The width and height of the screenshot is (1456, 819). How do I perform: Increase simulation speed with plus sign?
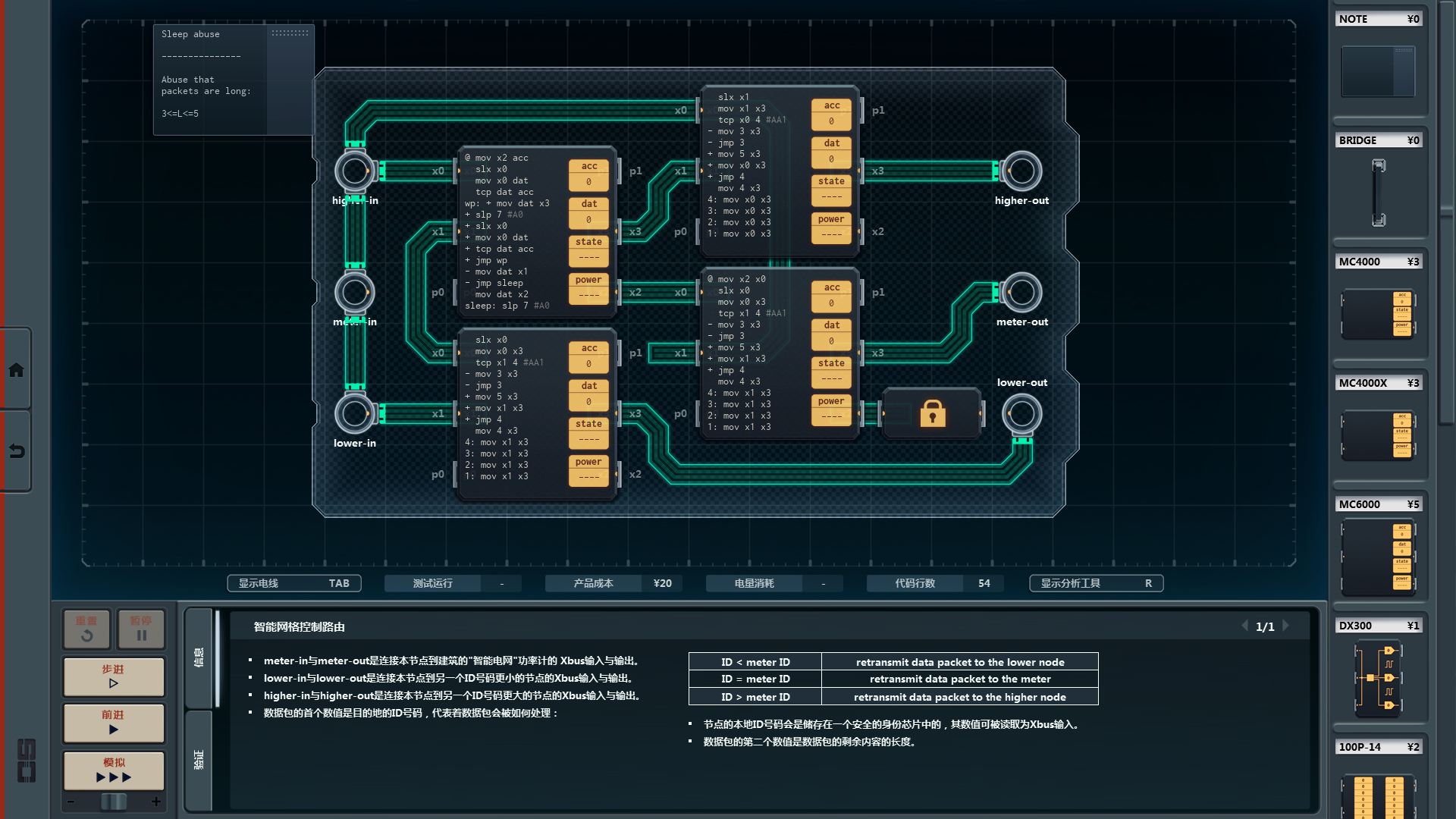[156, 802]
